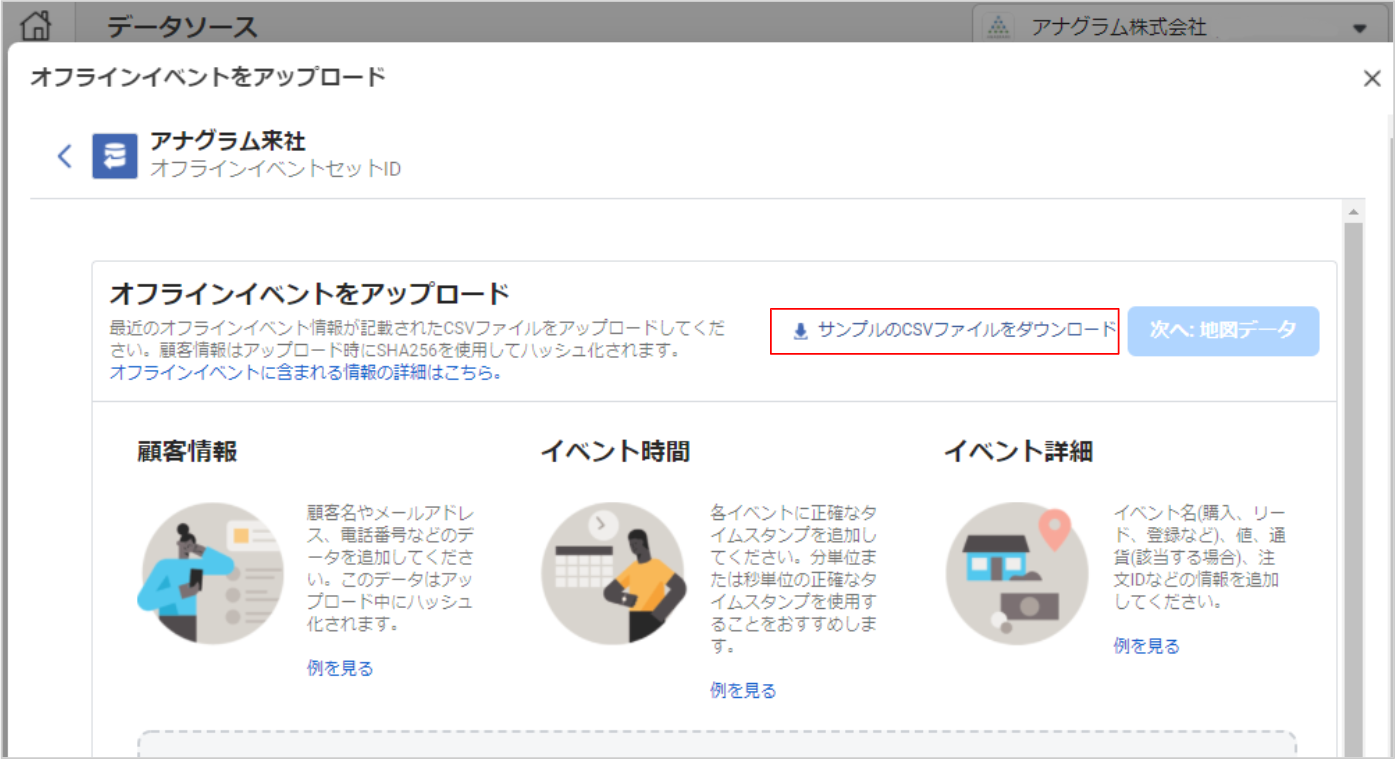
Task: Click 例を見る under イベント時間
Action: point(743,690)
